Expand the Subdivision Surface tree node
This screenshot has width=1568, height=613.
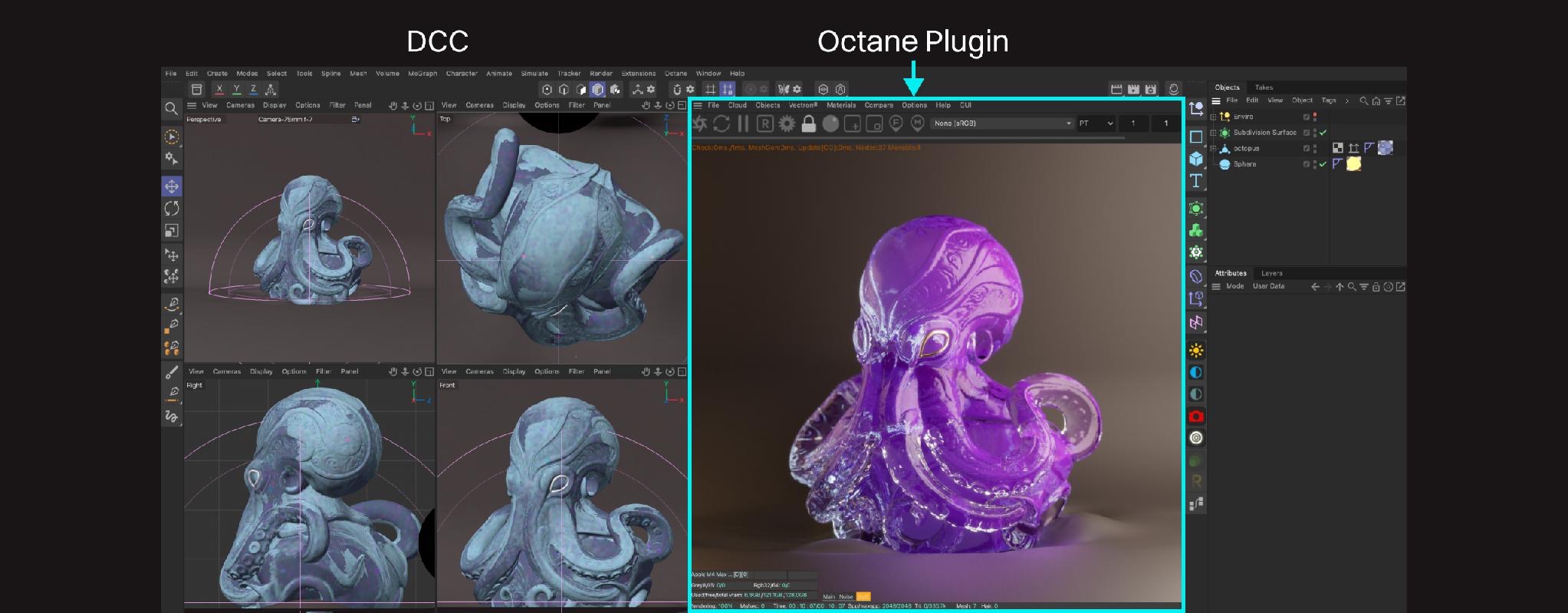coord(1213,133)
